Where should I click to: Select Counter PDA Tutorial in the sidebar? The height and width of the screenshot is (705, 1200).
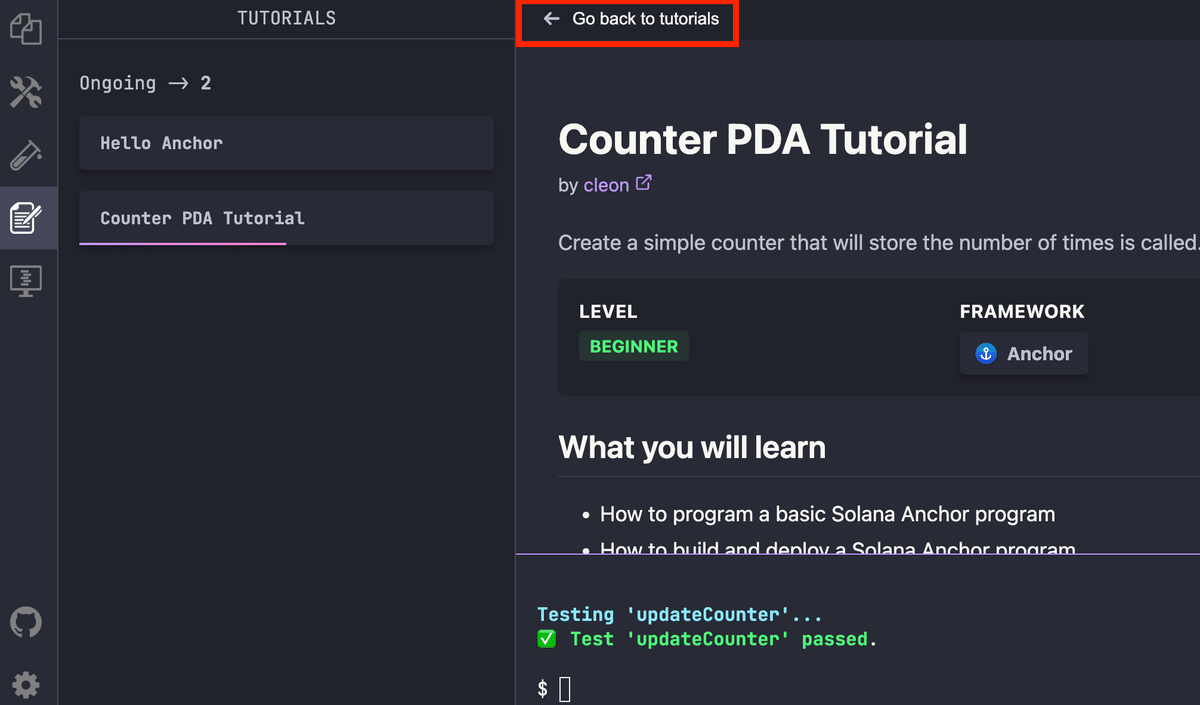286,218
